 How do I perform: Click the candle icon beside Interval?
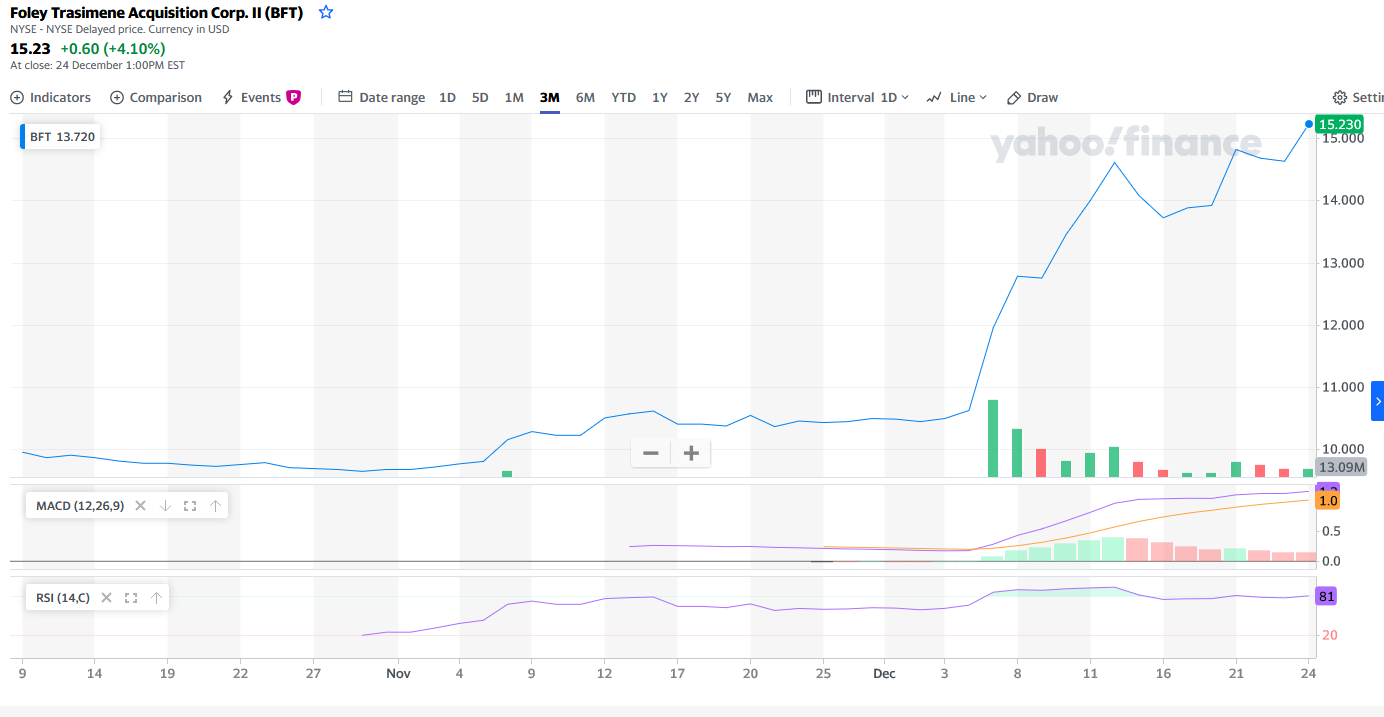click(x=813, y=97)
